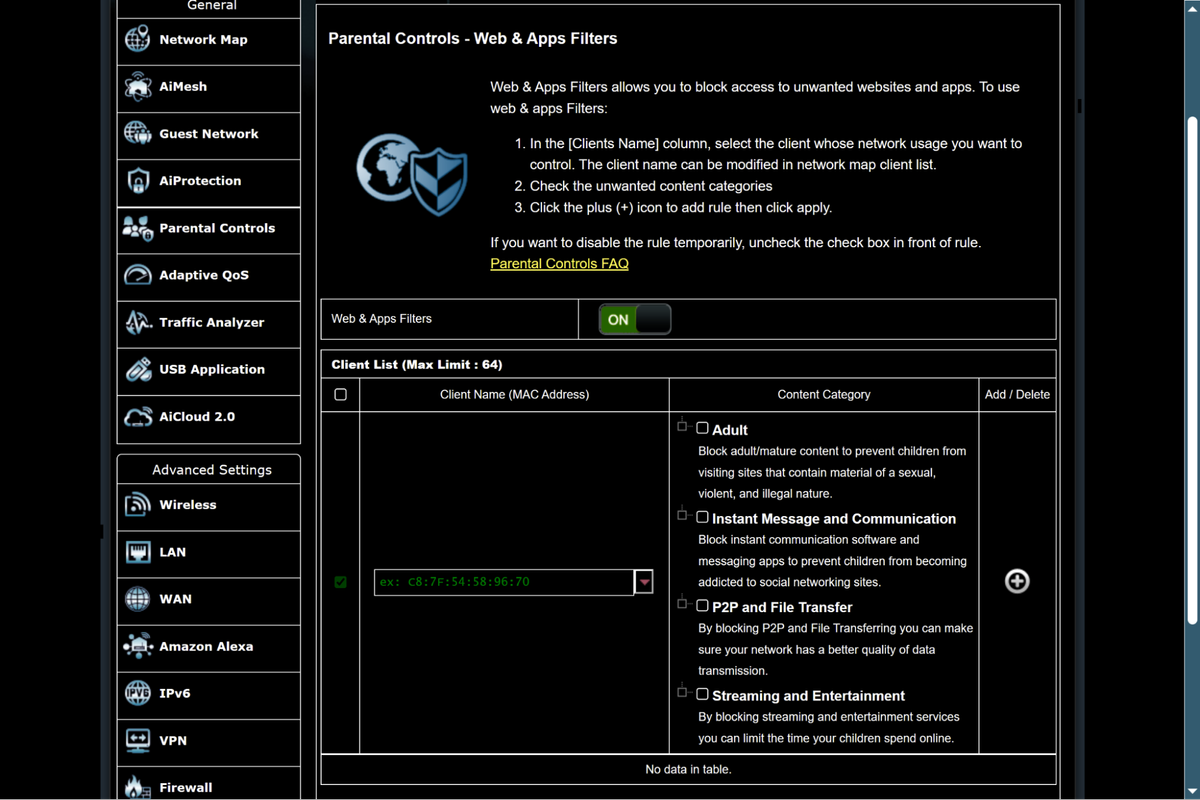
Task: Click the Traffic Analyzer icon
Action: tap(138, 322)
